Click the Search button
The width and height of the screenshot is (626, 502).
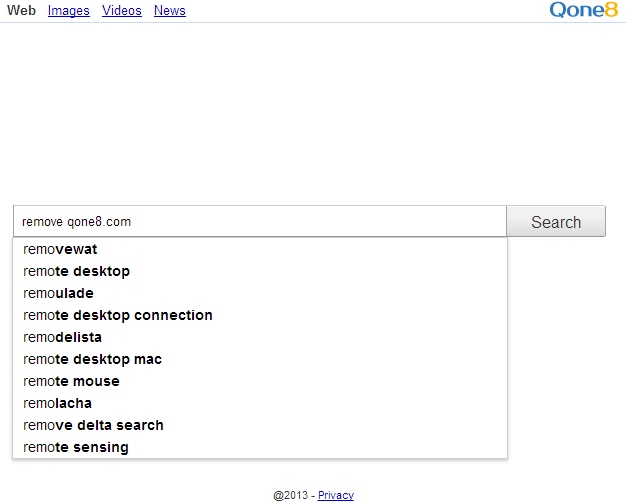coord(556,222)
